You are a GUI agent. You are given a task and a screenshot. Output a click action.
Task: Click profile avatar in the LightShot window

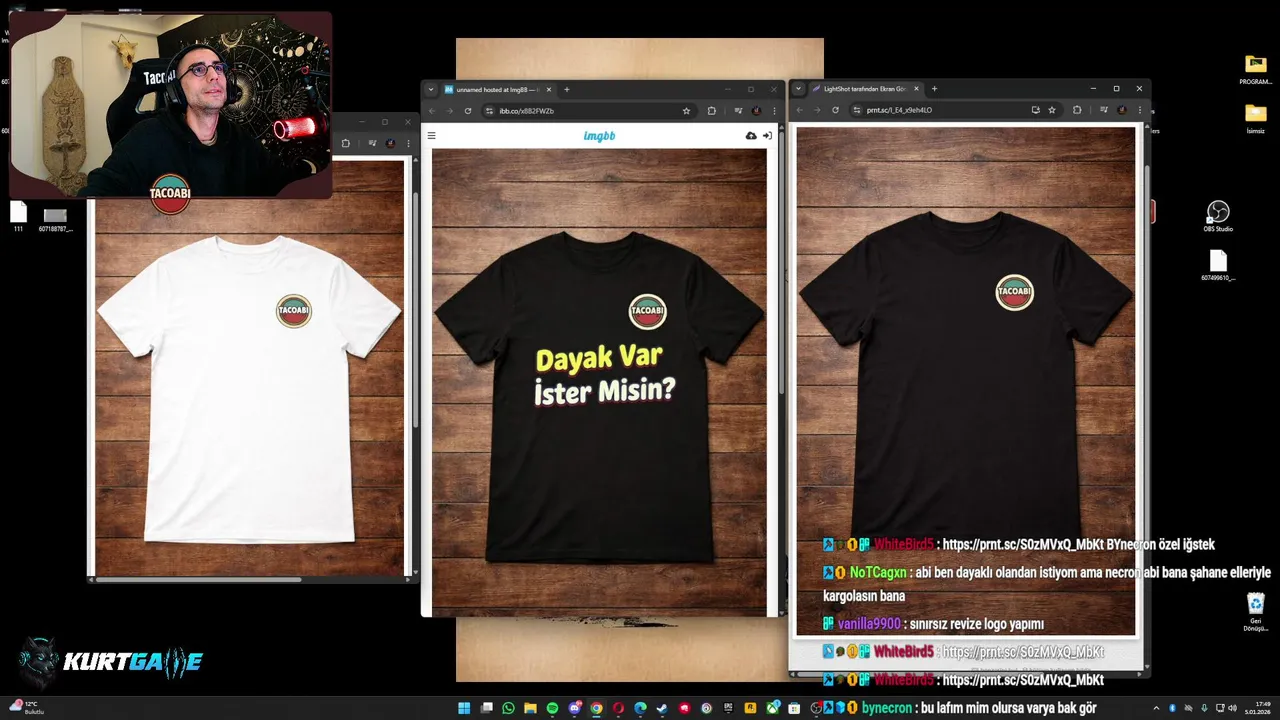coord(1122,110)
